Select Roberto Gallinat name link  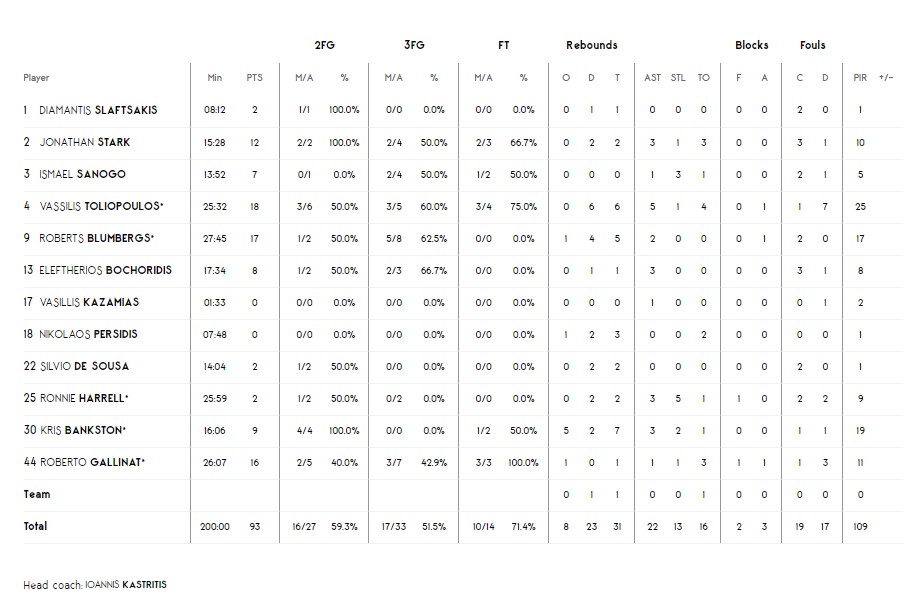[92, 462]
